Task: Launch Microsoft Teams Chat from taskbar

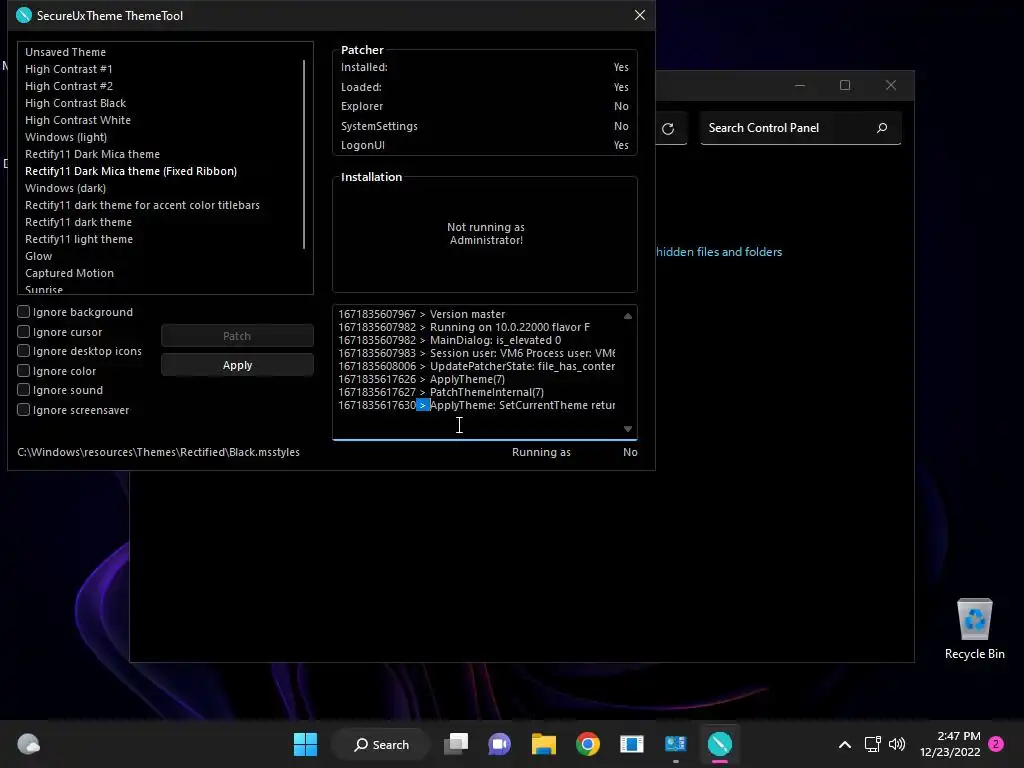Action: 500,744
